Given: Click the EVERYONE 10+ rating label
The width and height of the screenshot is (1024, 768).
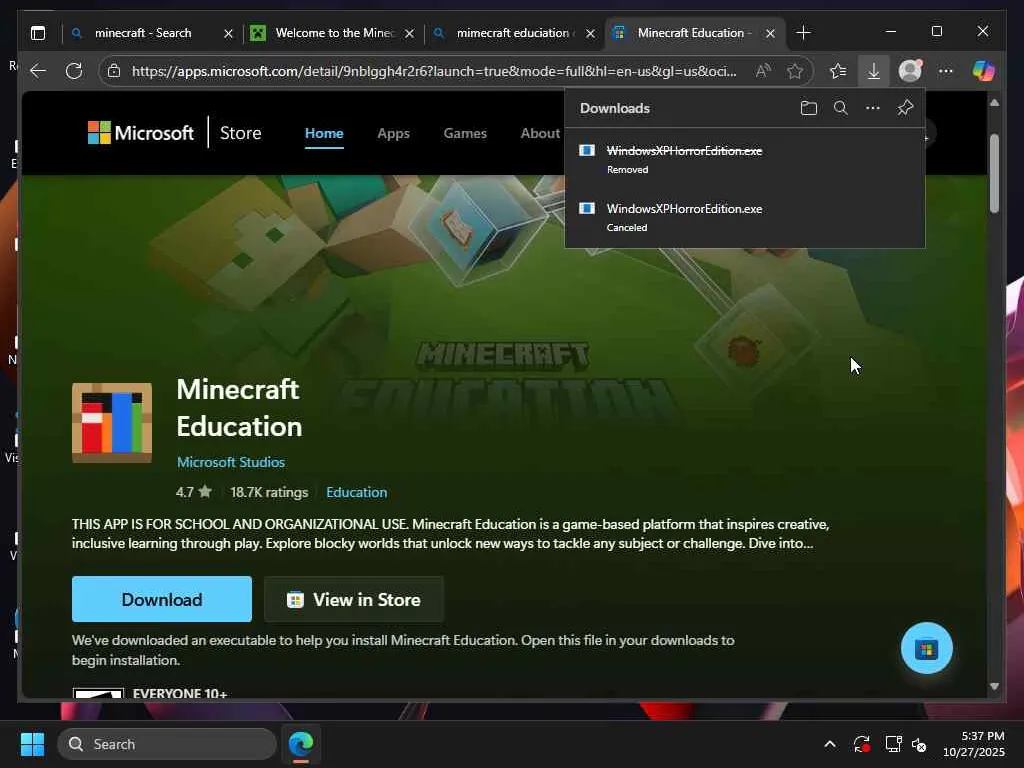Looking at the screenshot, I should [180, 693].
